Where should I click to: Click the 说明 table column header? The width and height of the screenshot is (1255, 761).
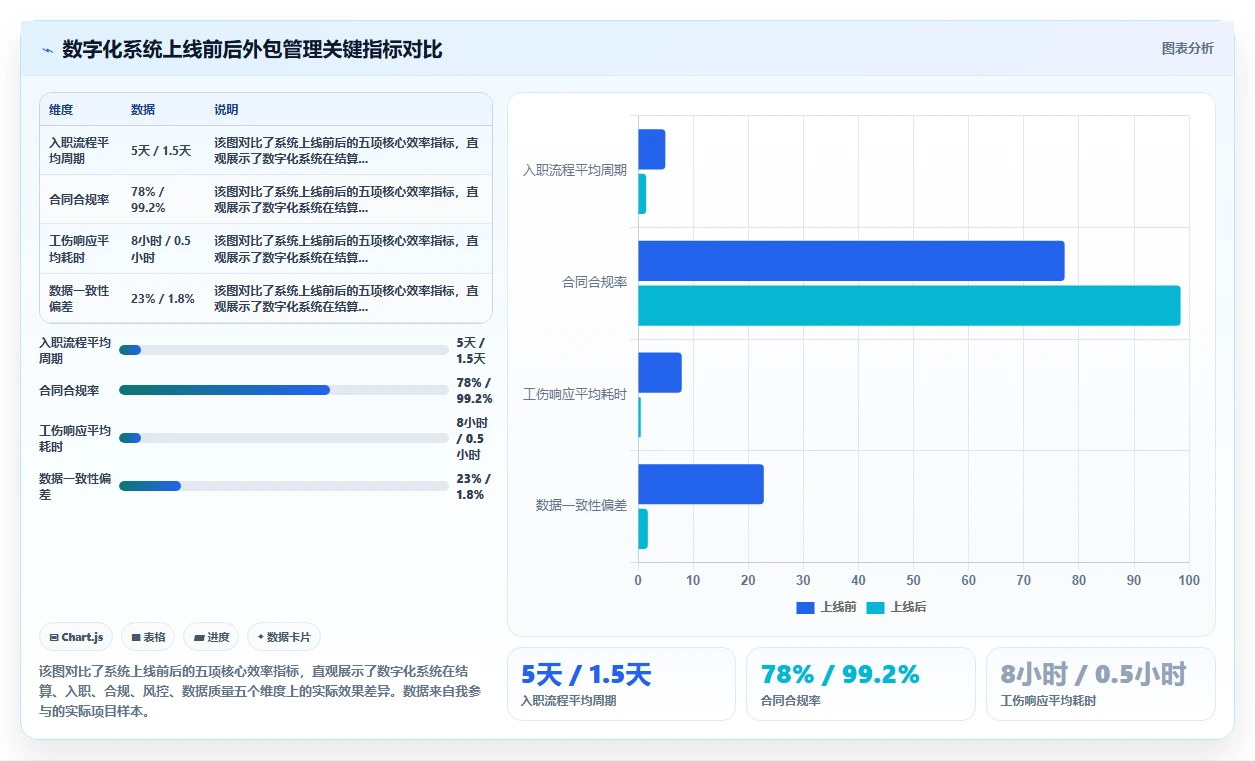226,110
